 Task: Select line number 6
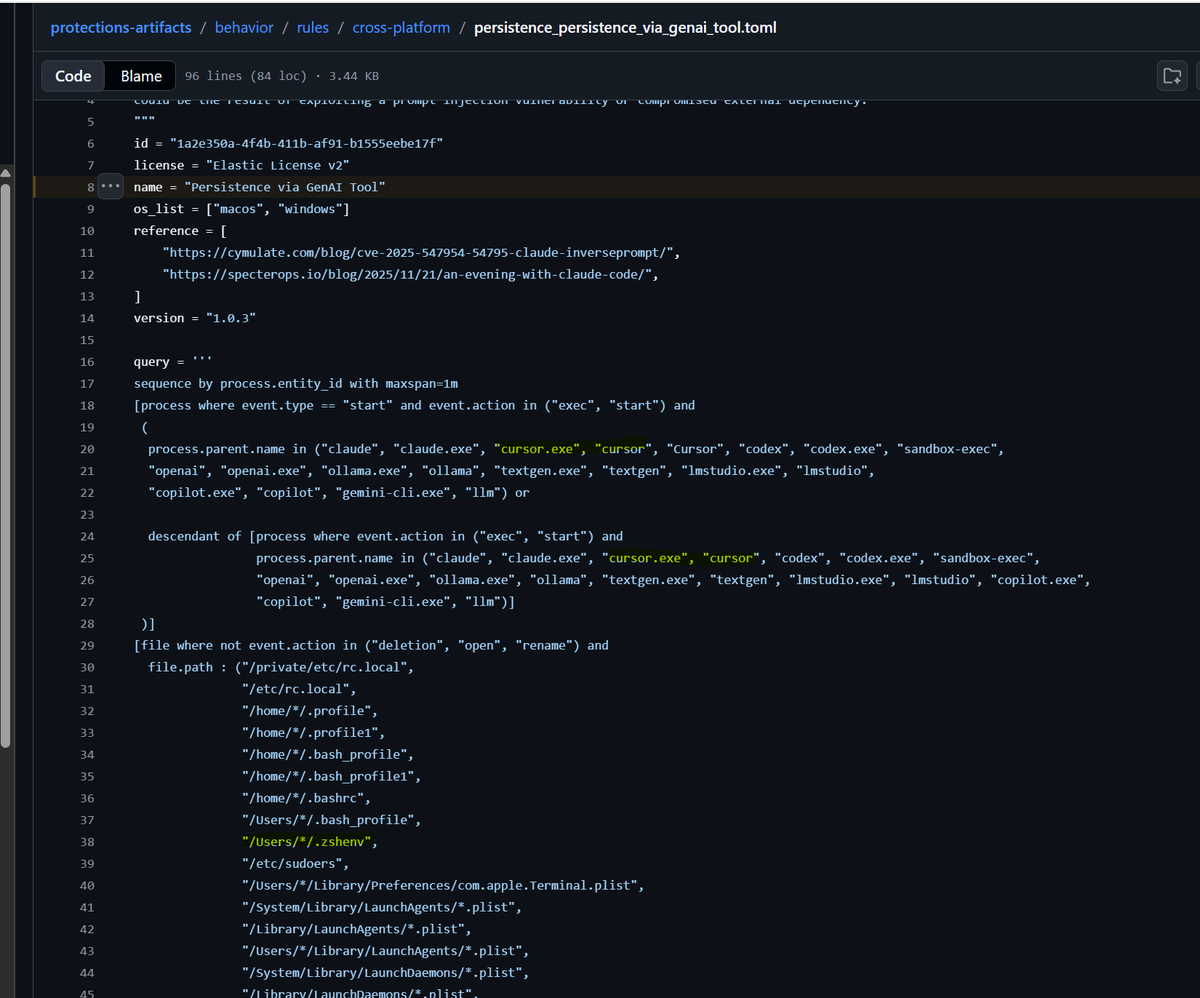point(90,143)
